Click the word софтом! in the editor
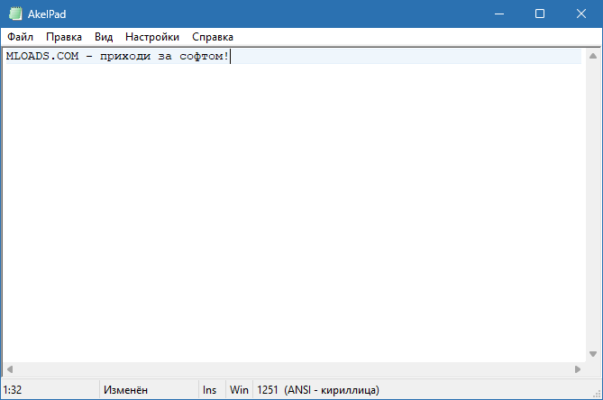The image size is (603, 400). pyautogui.click(x=204, y=56)
